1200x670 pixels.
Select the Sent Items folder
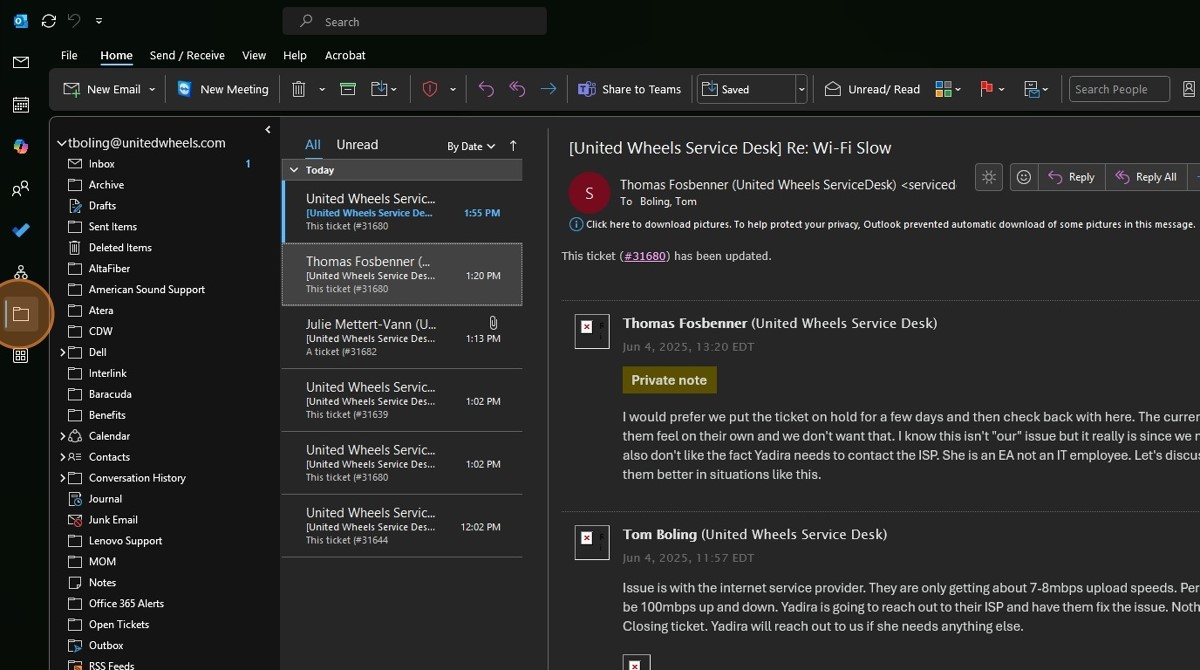pyautogui.click(x=113, y=227)
